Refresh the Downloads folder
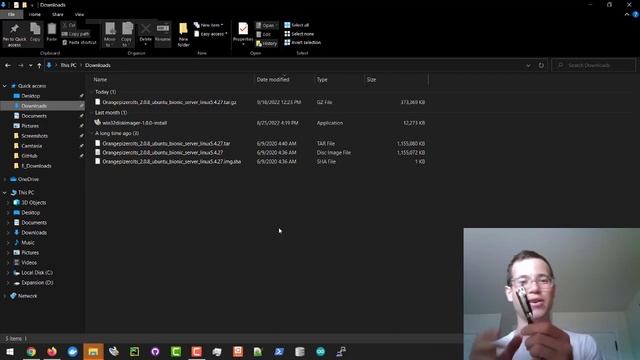Image resolution: width=640 pixels, height=360 pixels. (541, 65)
